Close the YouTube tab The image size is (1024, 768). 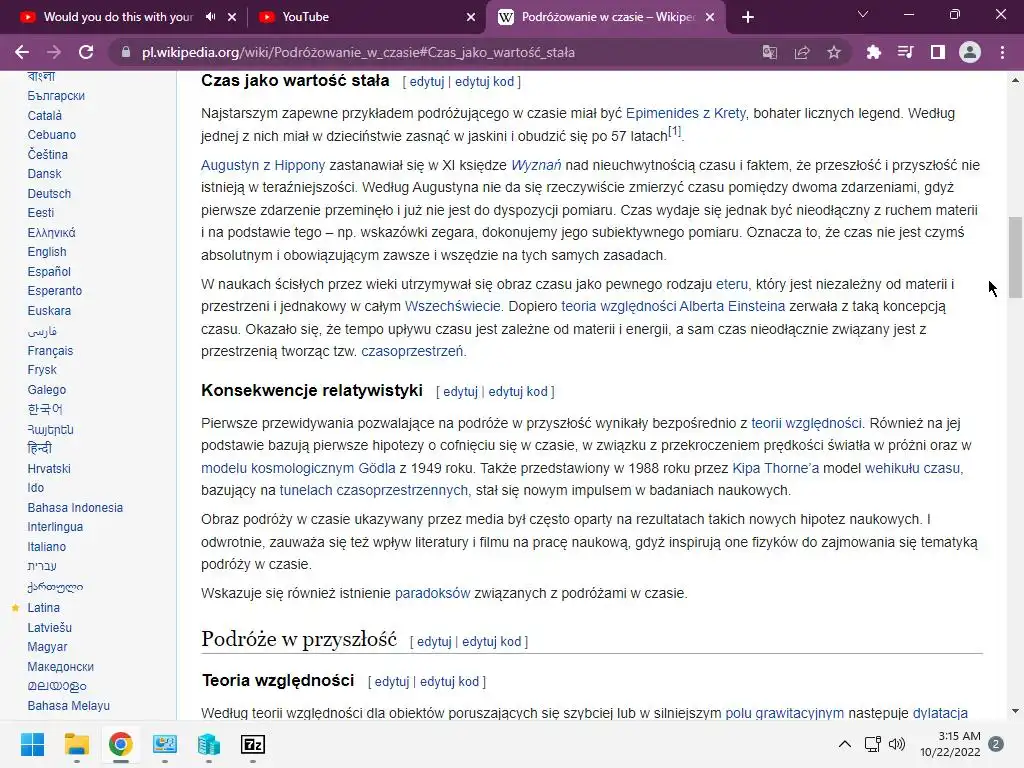471,17
